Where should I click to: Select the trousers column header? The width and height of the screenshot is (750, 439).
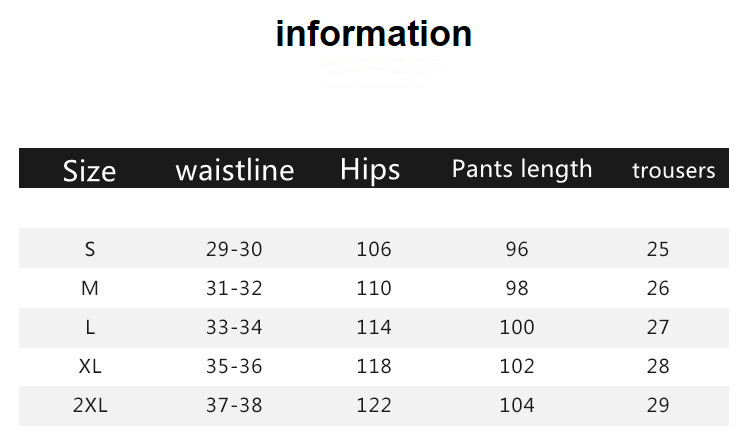(x=673, y=170)
